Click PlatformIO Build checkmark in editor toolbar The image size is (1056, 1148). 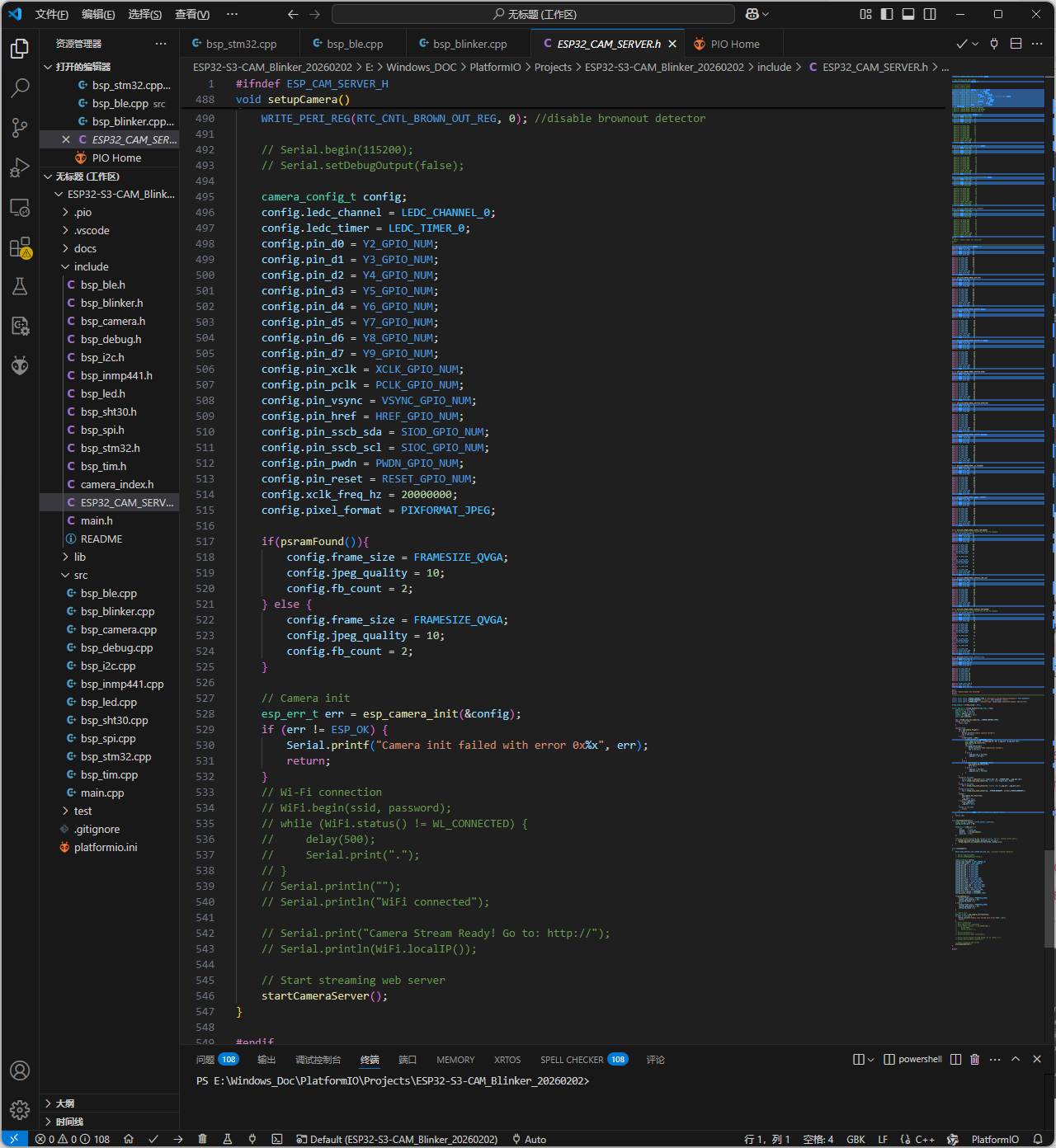click(x=961, y=44)
